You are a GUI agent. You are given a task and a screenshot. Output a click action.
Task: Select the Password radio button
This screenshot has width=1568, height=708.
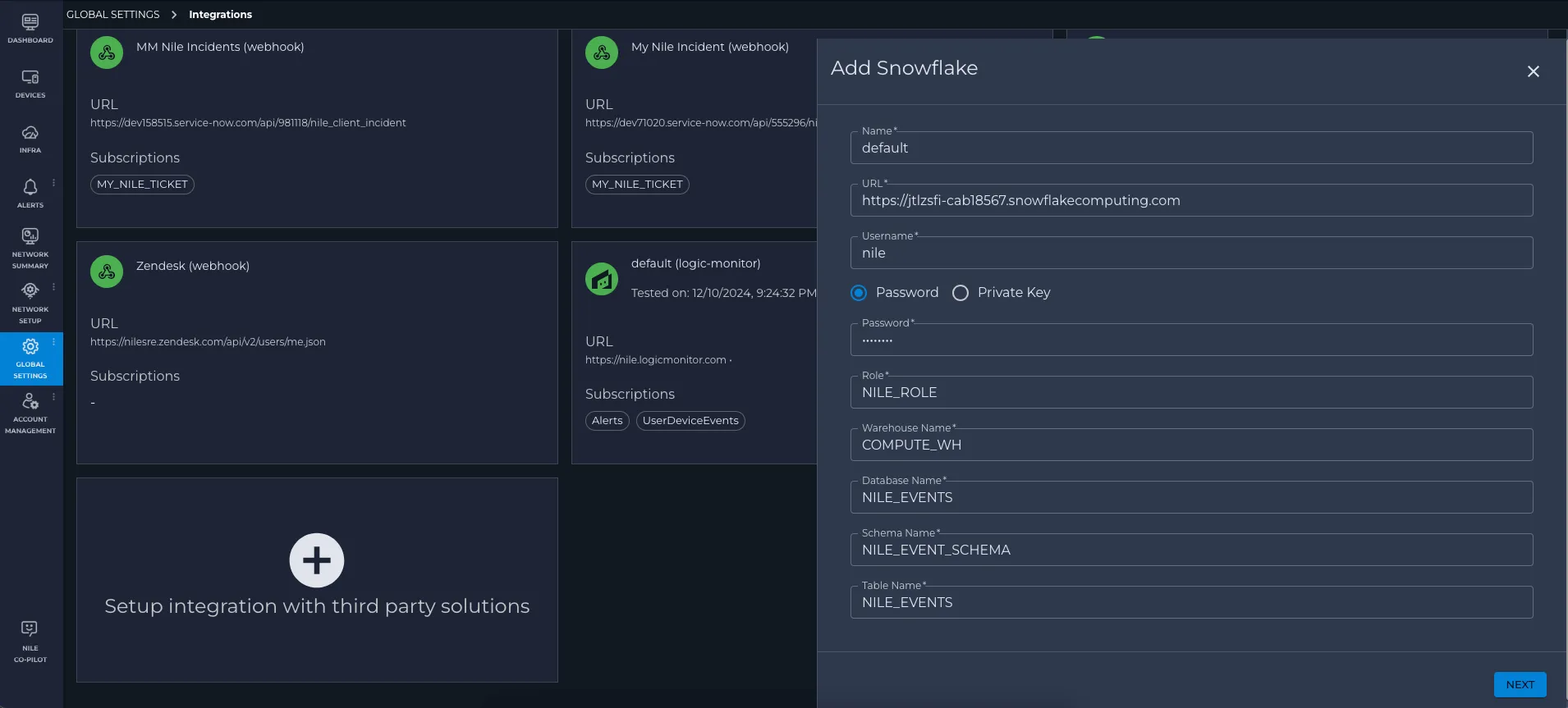pos(859,293)
